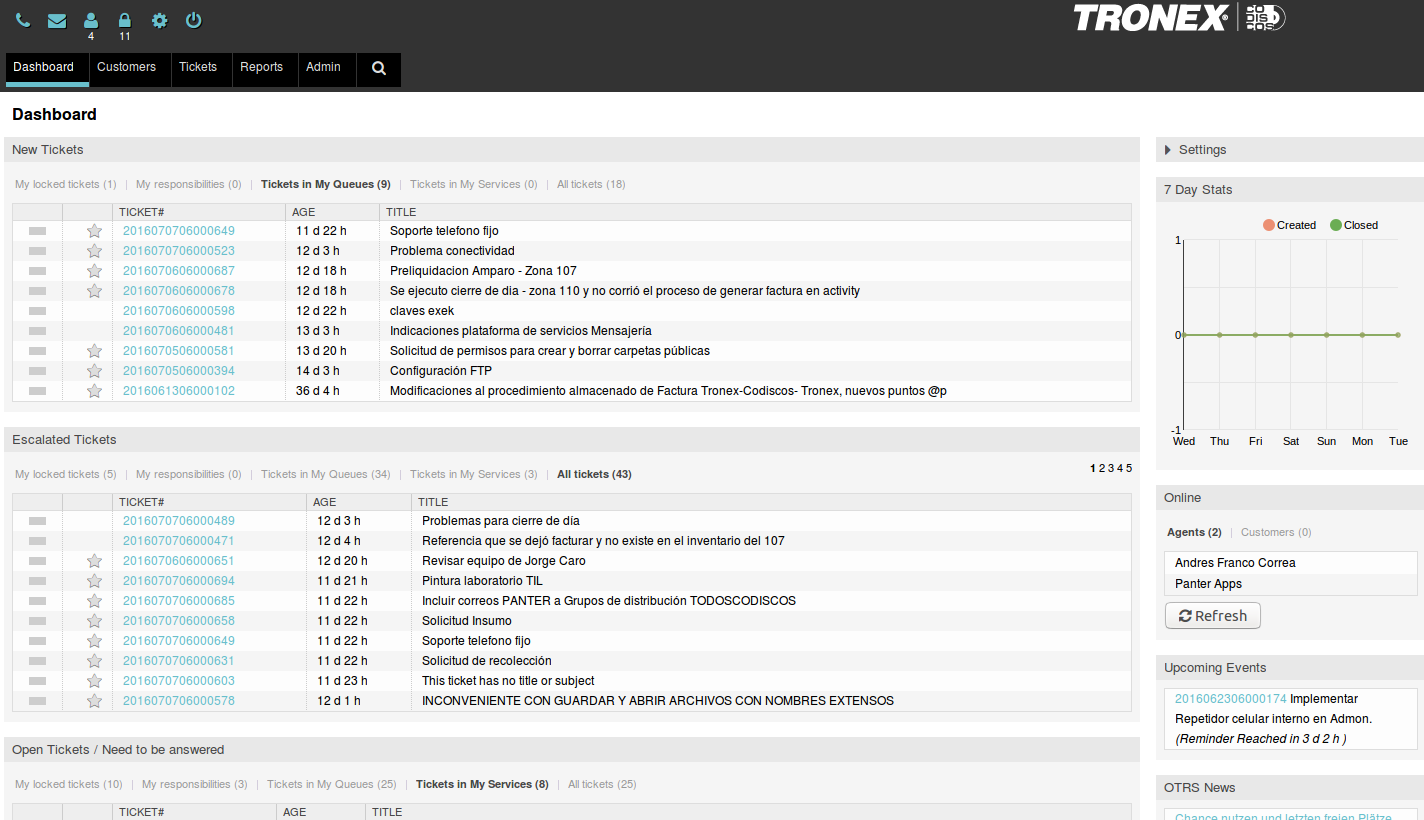The width and height of the screenshot is (1424, 820).
Task: Click priority flag of new ticket 2016070606000481
Action: [x=38, y=331]
